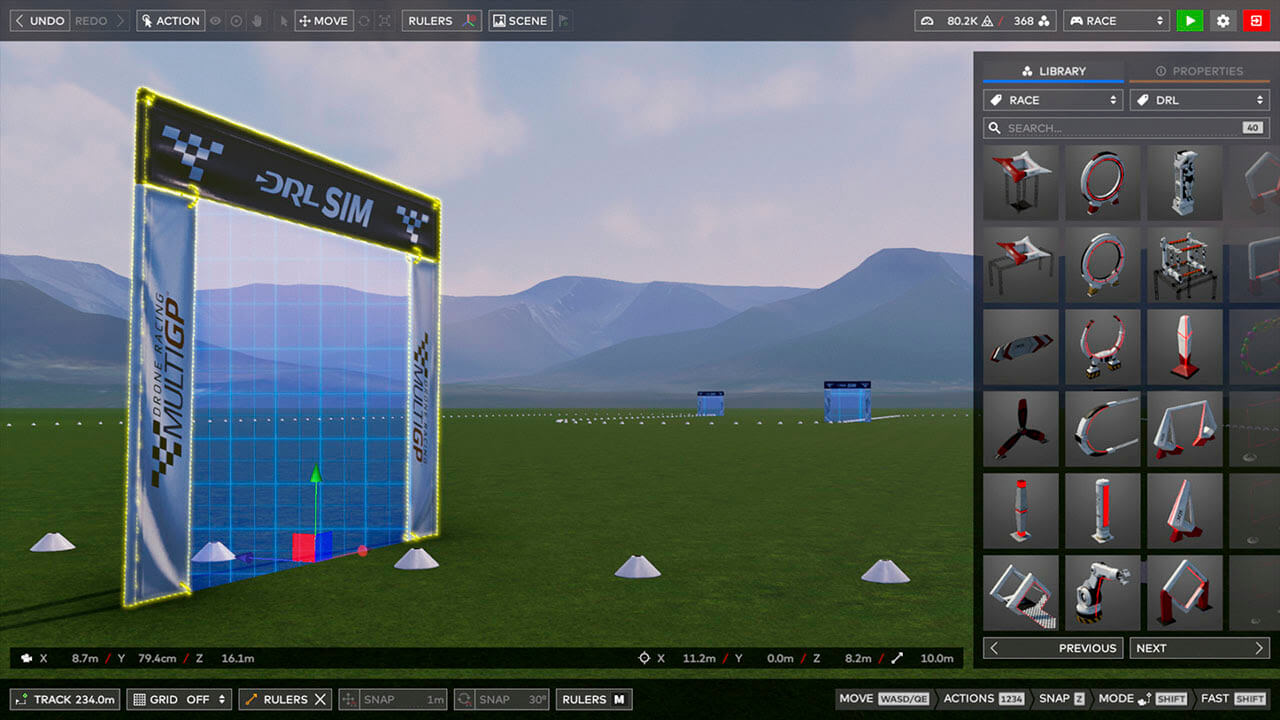Toggle Grid off setting in bottom bar
This screenshot has height=720, width=1280.
(178, 699)
